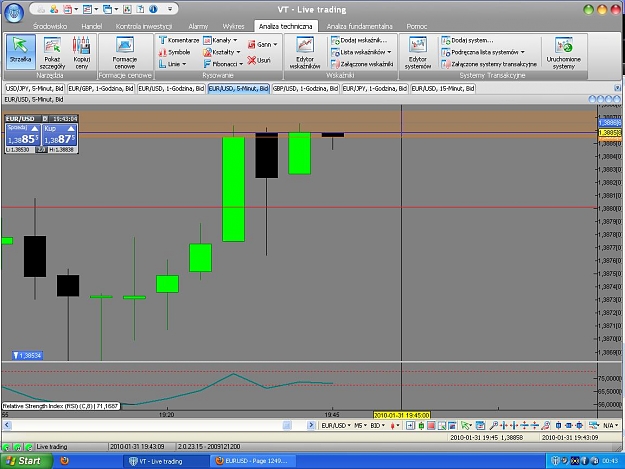
Task: Click the yellow 2010-01-31 19:45:00 time marker
Action: click(x=402, y=415)
